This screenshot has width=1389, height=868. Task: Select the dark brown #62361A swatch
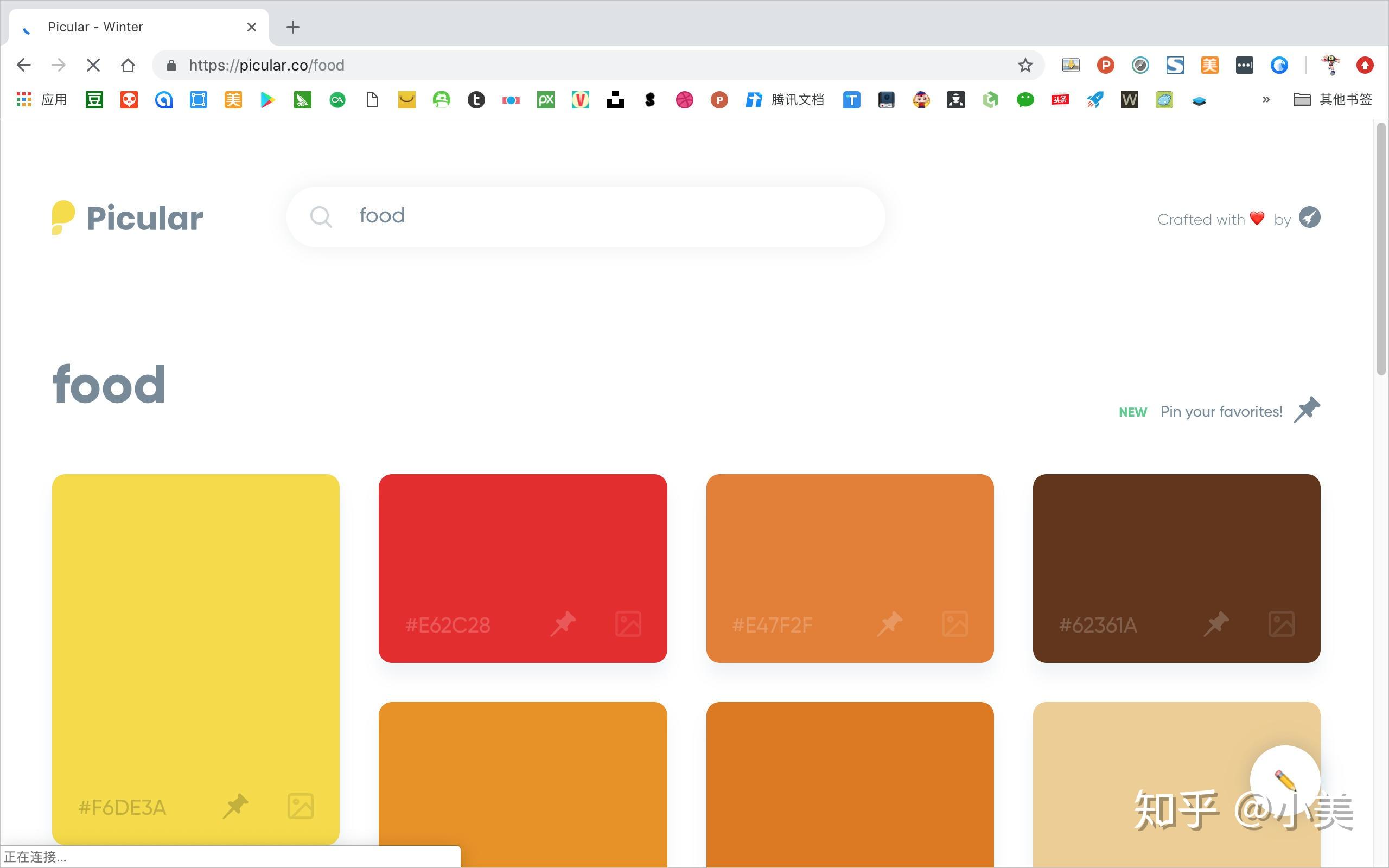(x=1177, y=568)
